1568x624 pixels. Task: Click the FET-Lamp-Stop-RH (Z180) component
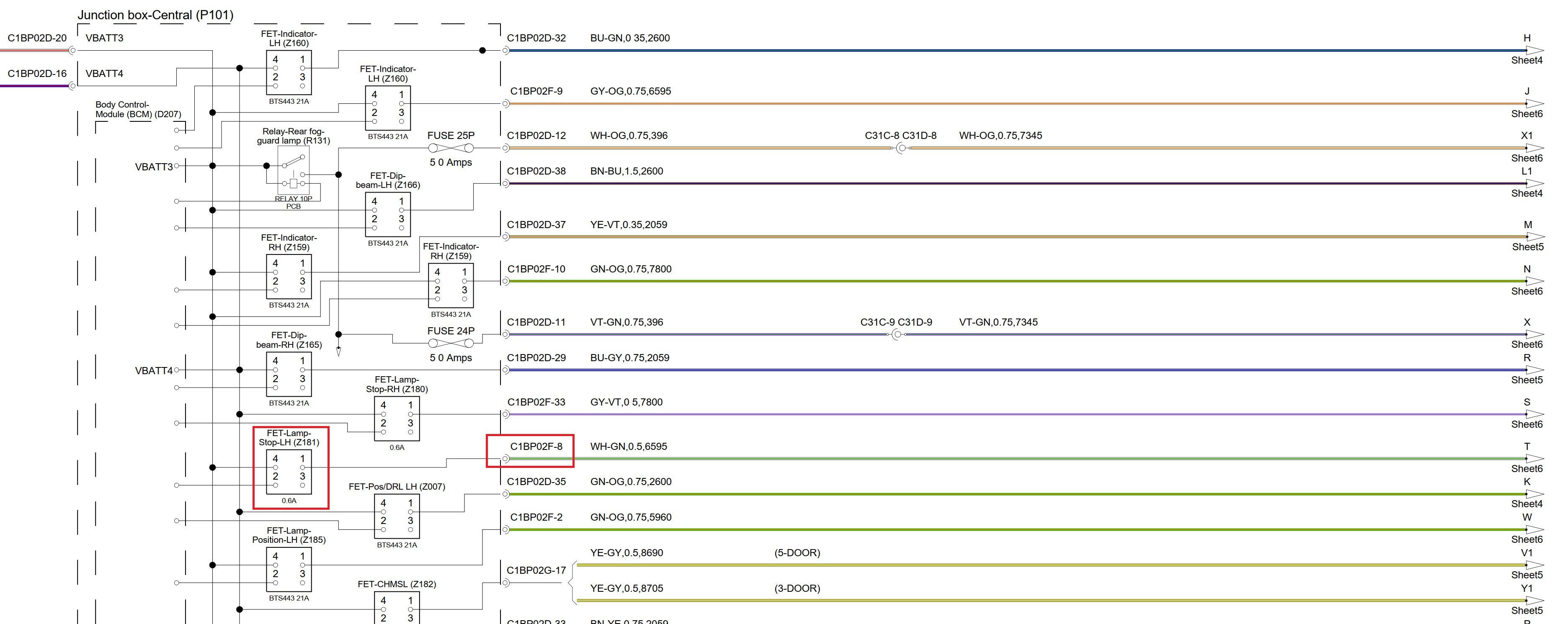coord(397,419)
